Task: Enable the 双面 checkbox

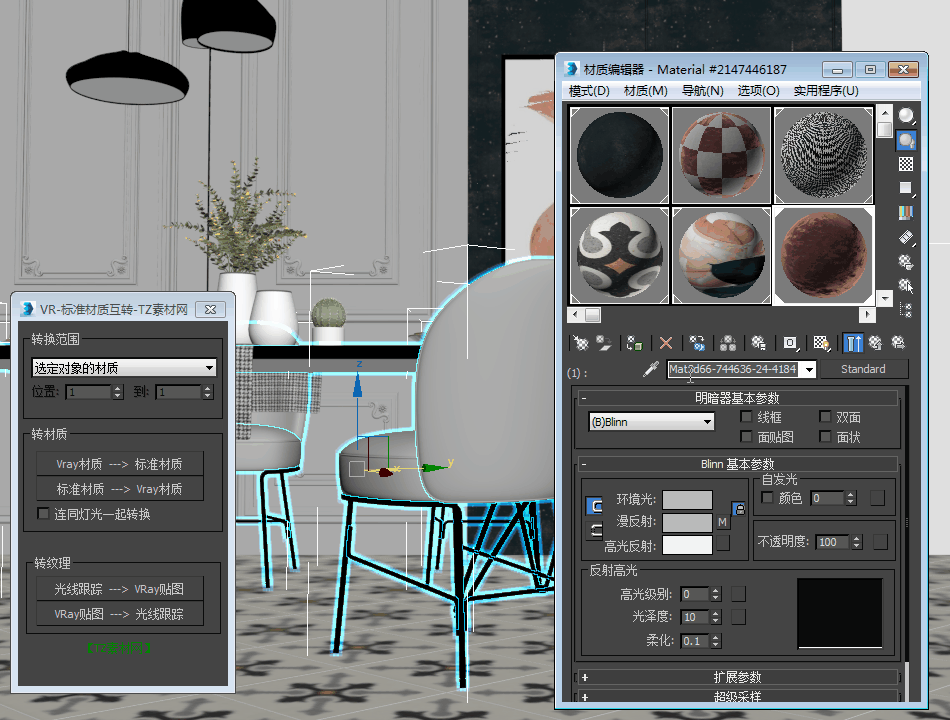Action: (826, 417)
